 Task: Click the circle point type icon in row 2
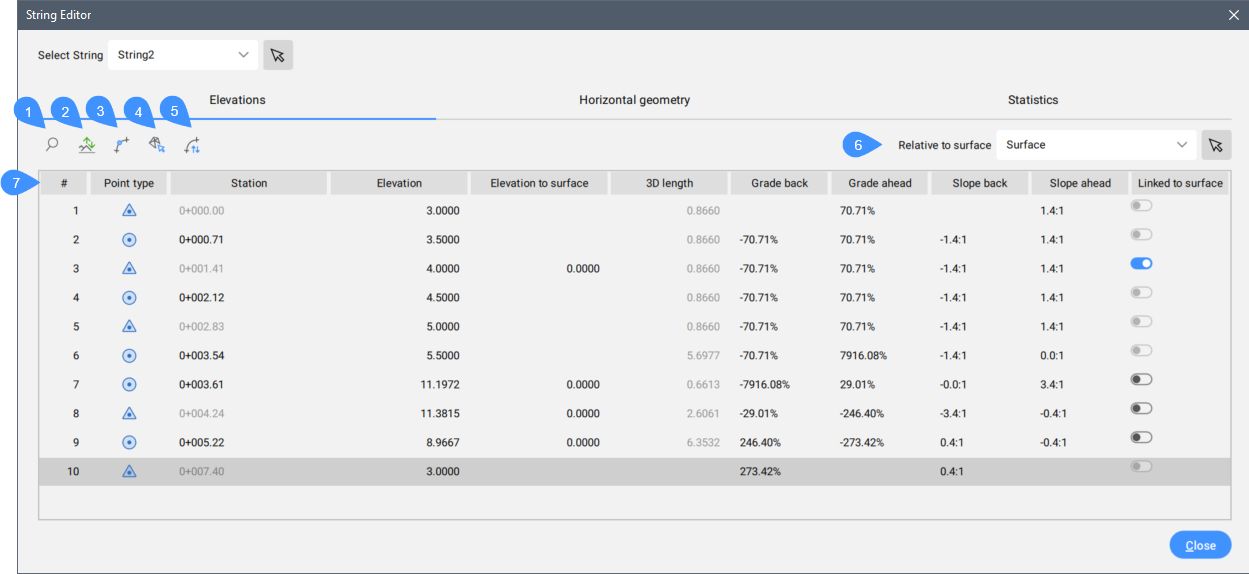coord(129,240)
